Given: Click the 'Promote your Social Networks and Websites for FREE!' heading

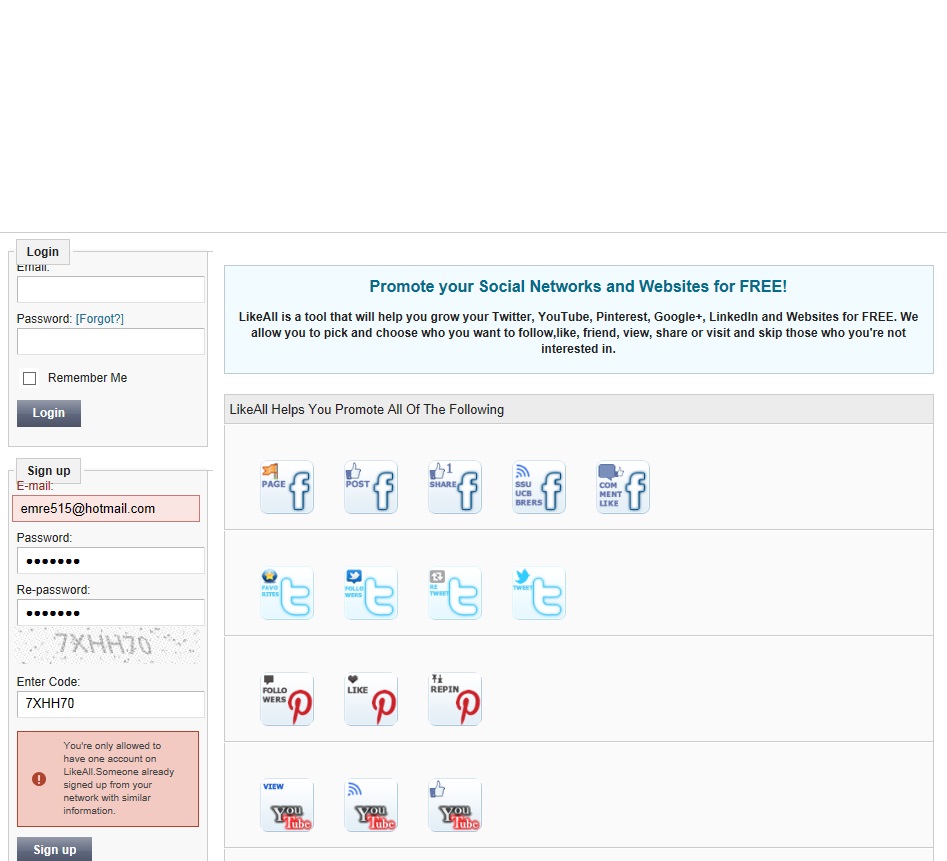Looking at the screenshot, I should click(x=578, y=286).
